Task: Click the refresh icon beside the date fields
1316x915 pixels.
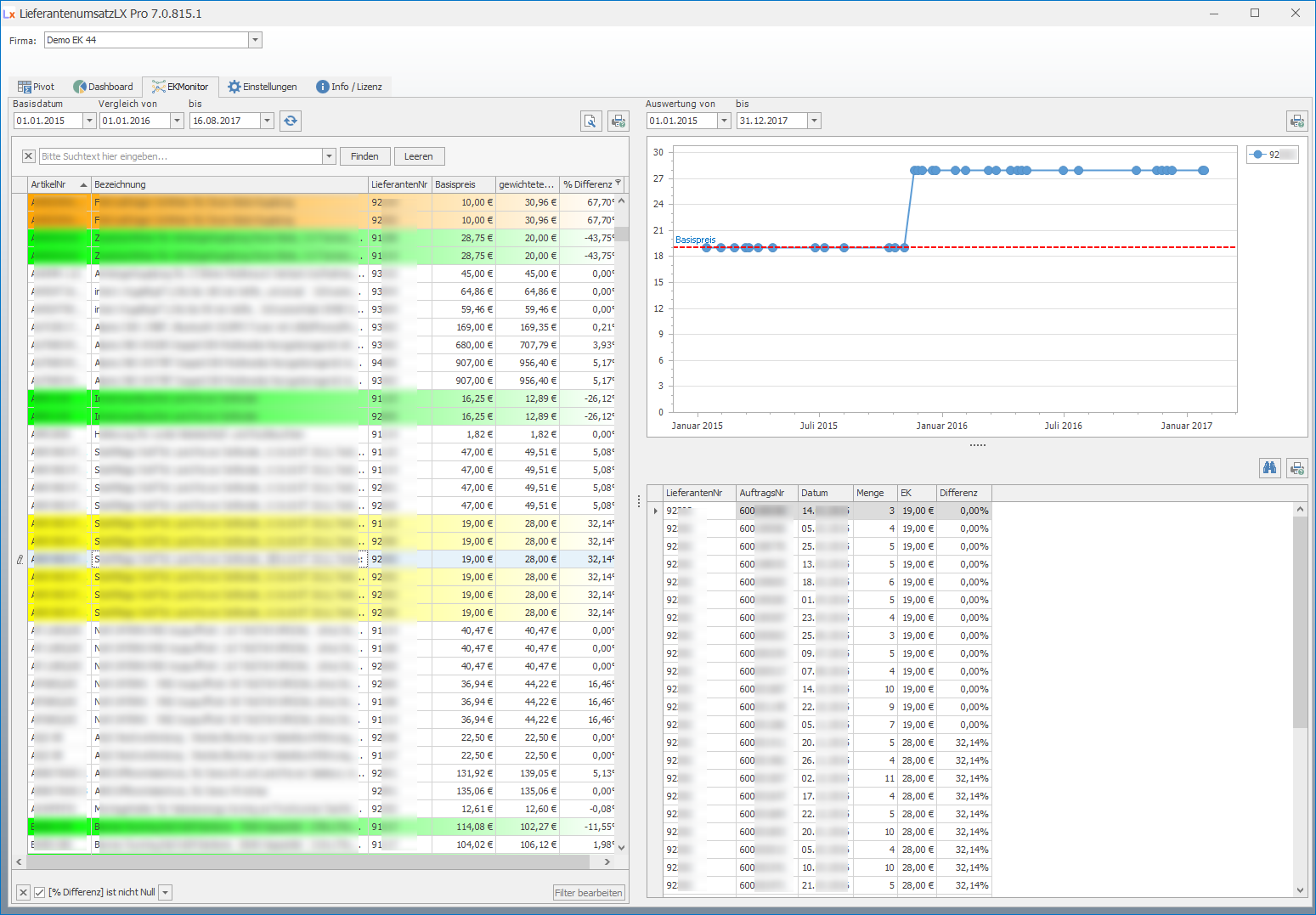Action: [291, 121]
